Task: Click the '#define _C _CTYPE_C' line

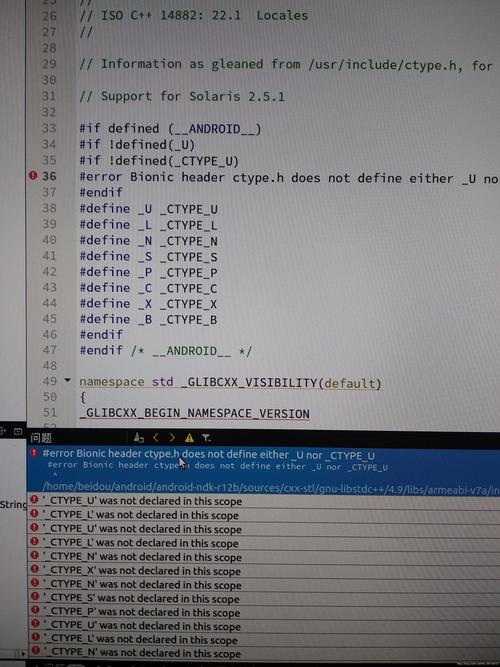Action: [148, 288]
